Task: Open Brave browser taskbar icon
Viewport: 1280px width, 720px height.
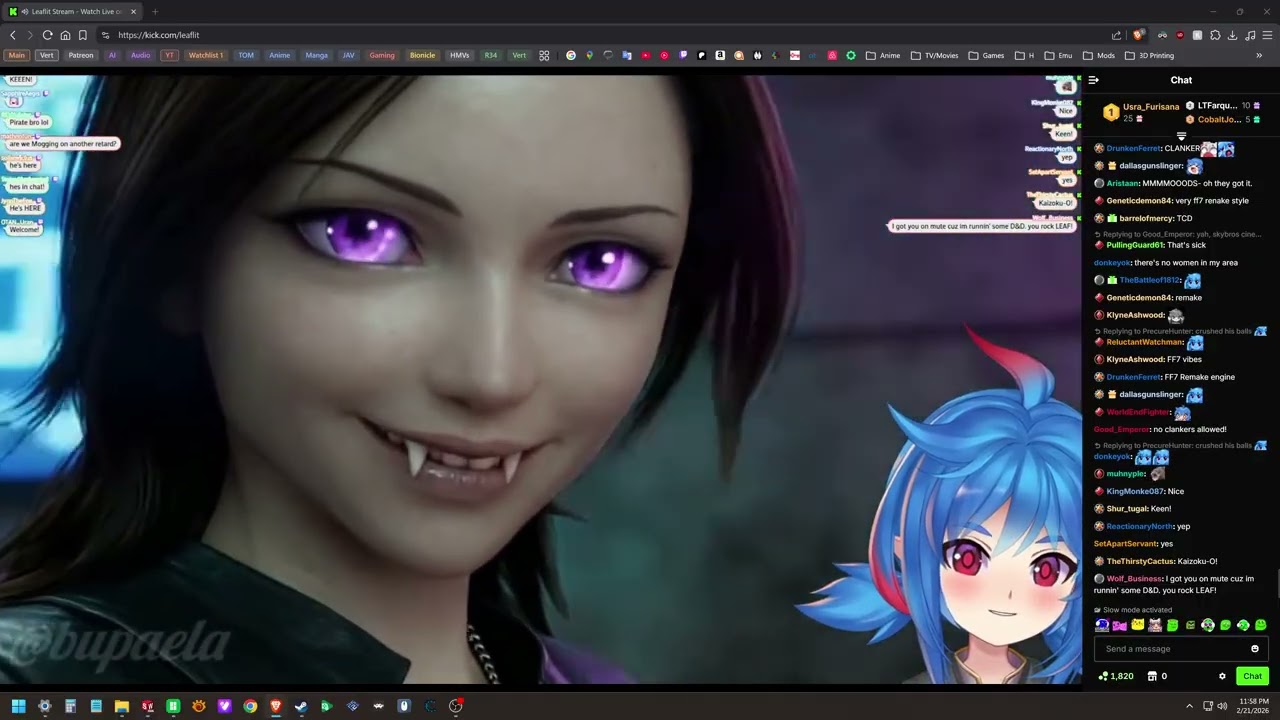Action: click(x=276, y=706)
